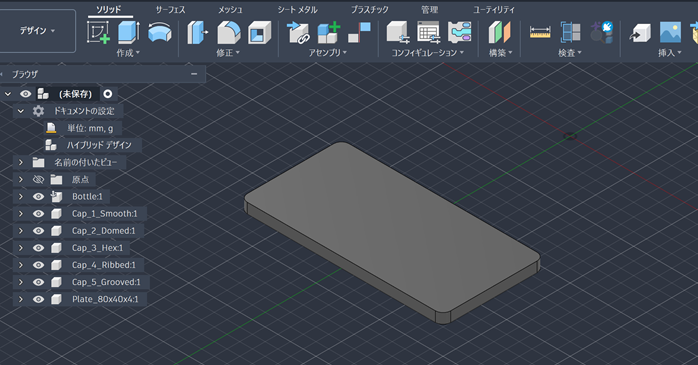The width and height of the screenshot is (698, 365).
Task: Select the Shell tool
Action: [260, 32]
